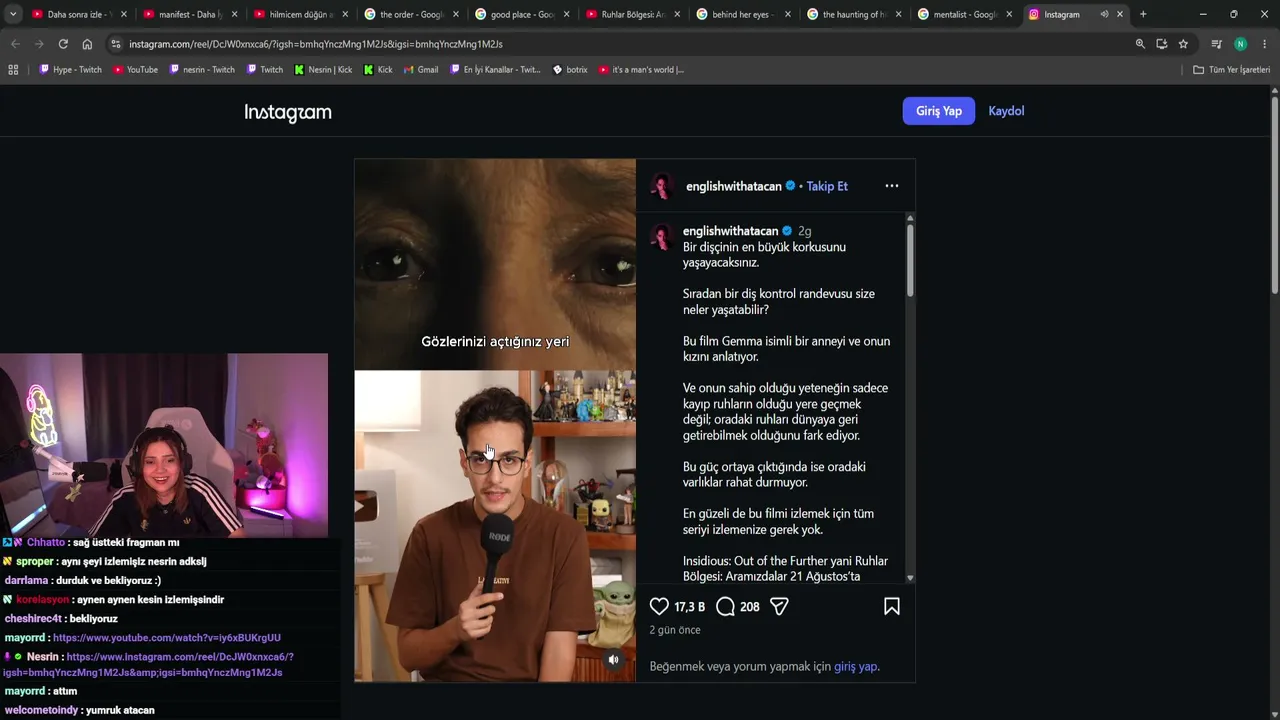Click the page vertical scrollbar thumb
1280x720 pixels.
click(x=1275, y=195)
